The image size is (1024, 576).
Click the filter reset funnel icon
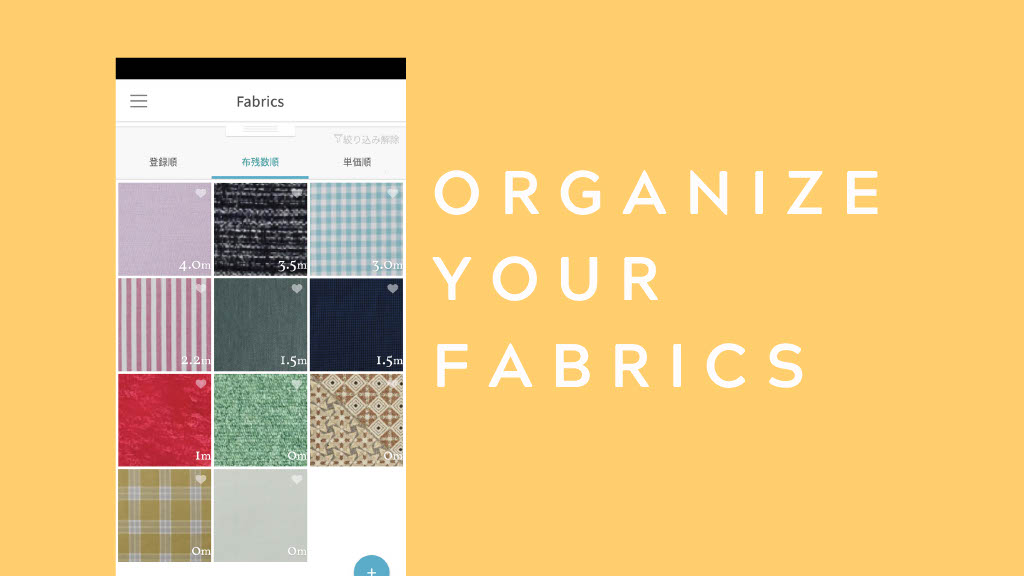(x=338, y=138)
